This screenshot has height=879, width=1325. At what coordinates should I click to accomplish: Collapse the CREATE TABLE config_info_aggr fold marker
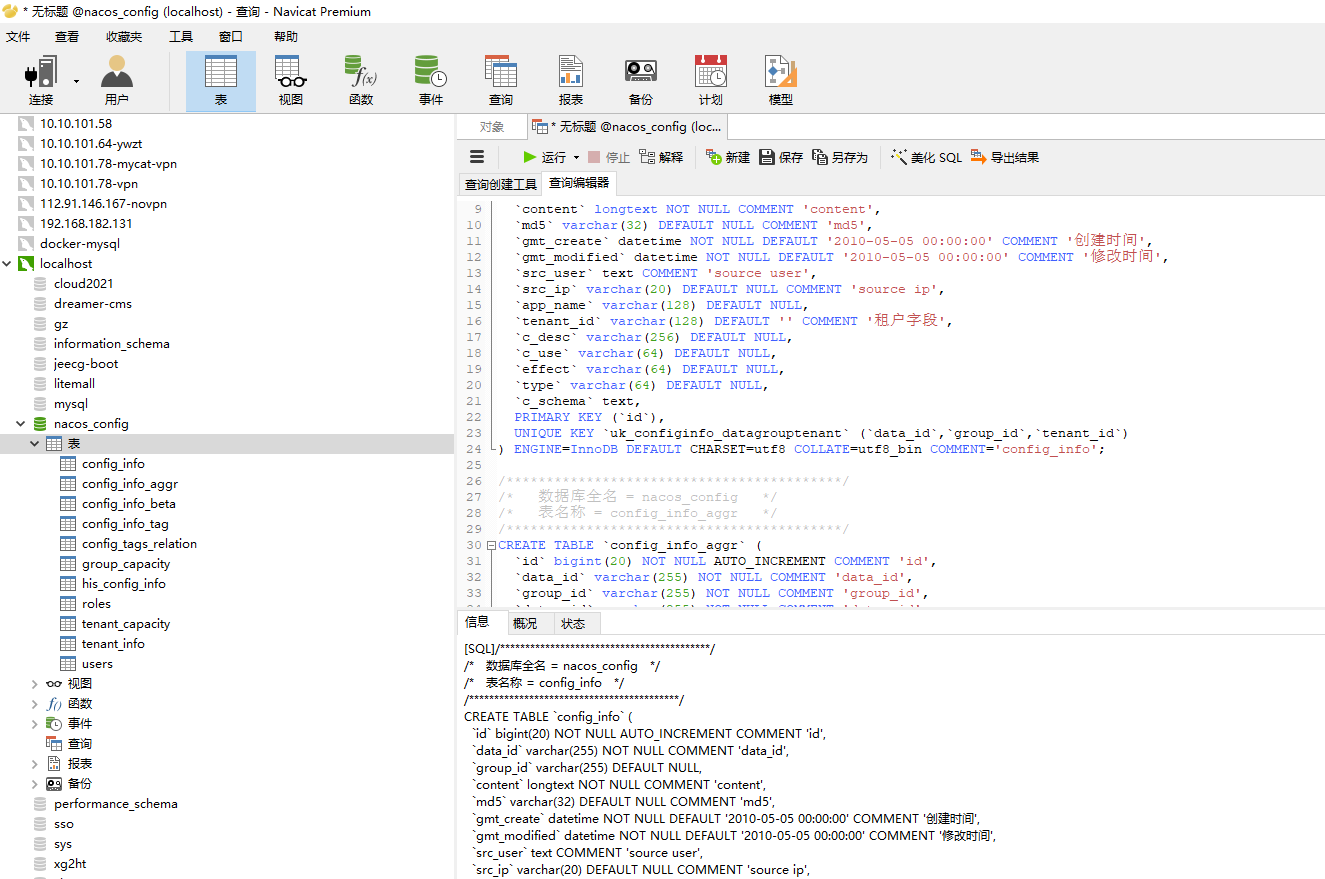click(x=491, y=545)
